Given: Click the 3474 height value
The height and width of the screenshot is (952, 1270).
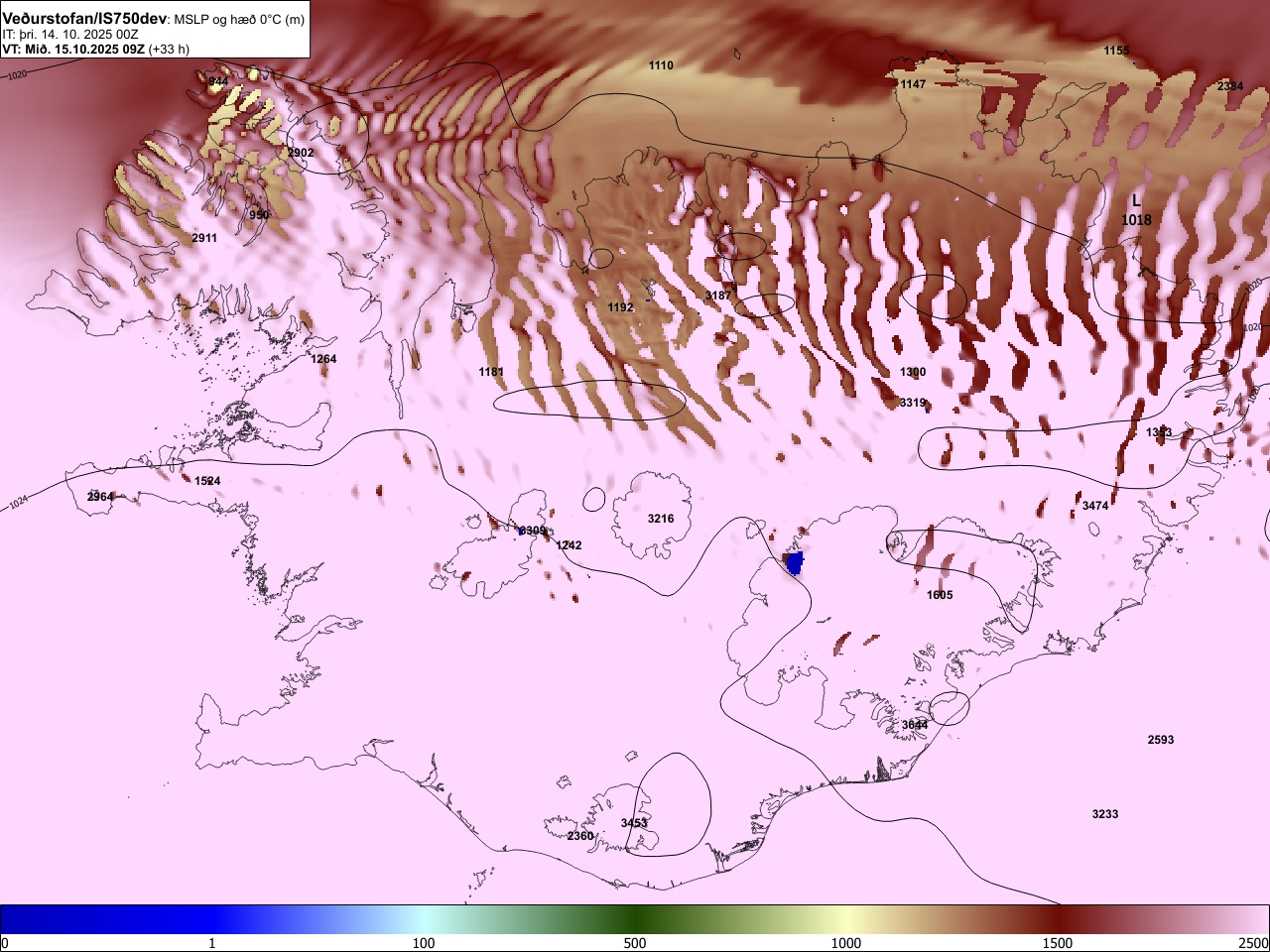Looking at the screenshot, I should coord(1095,506).
